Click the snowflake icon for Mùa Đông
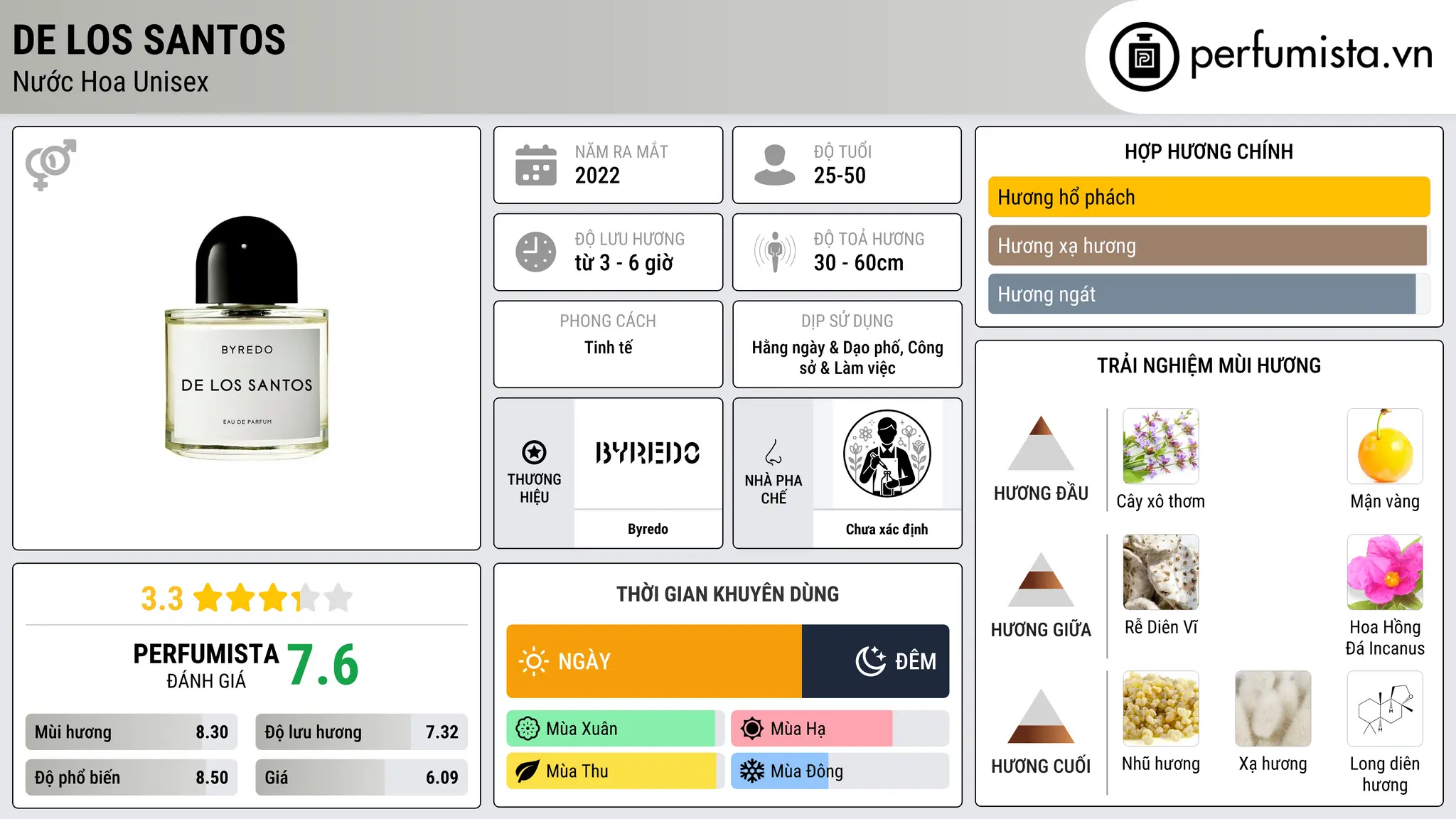 point(752,771)
